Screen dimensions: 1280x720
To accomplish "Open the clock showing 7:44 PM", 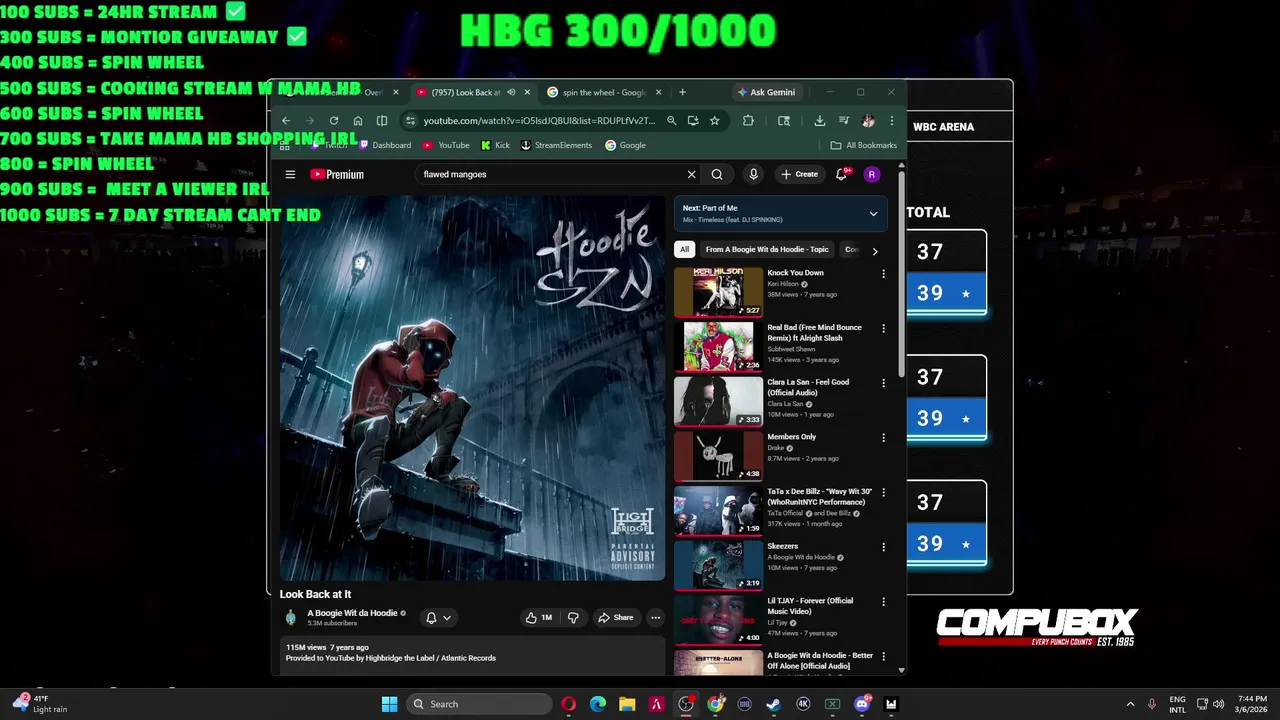I will click(1252, 704).
